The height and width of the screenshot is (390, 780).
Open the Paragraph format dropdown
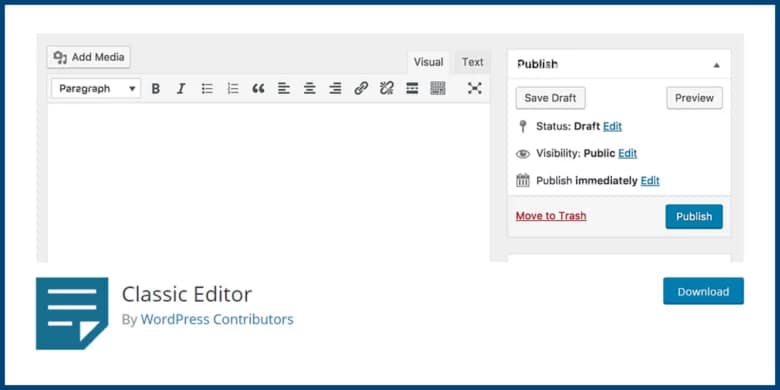96,89
